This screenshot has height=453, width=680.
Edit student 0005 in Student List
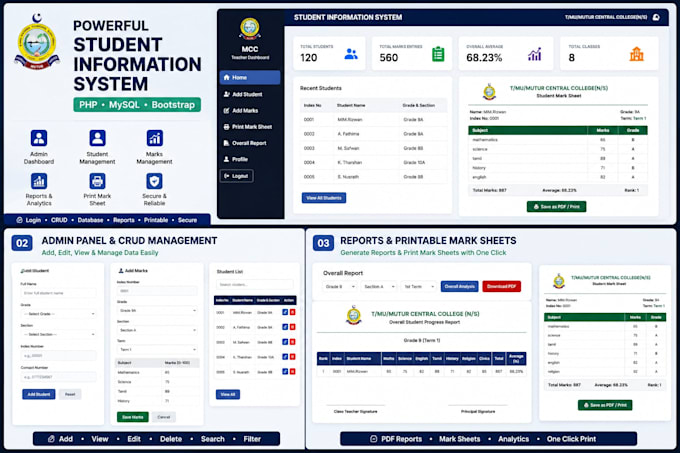(285, 372)
